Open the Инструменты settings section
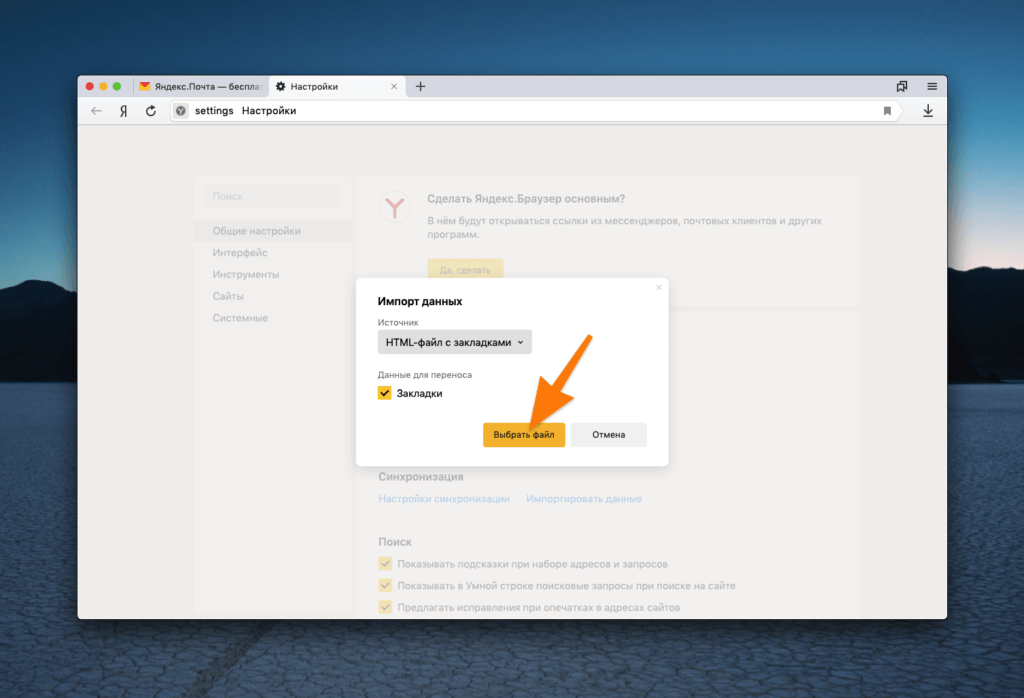1024x698 pixels. point(246,274)
